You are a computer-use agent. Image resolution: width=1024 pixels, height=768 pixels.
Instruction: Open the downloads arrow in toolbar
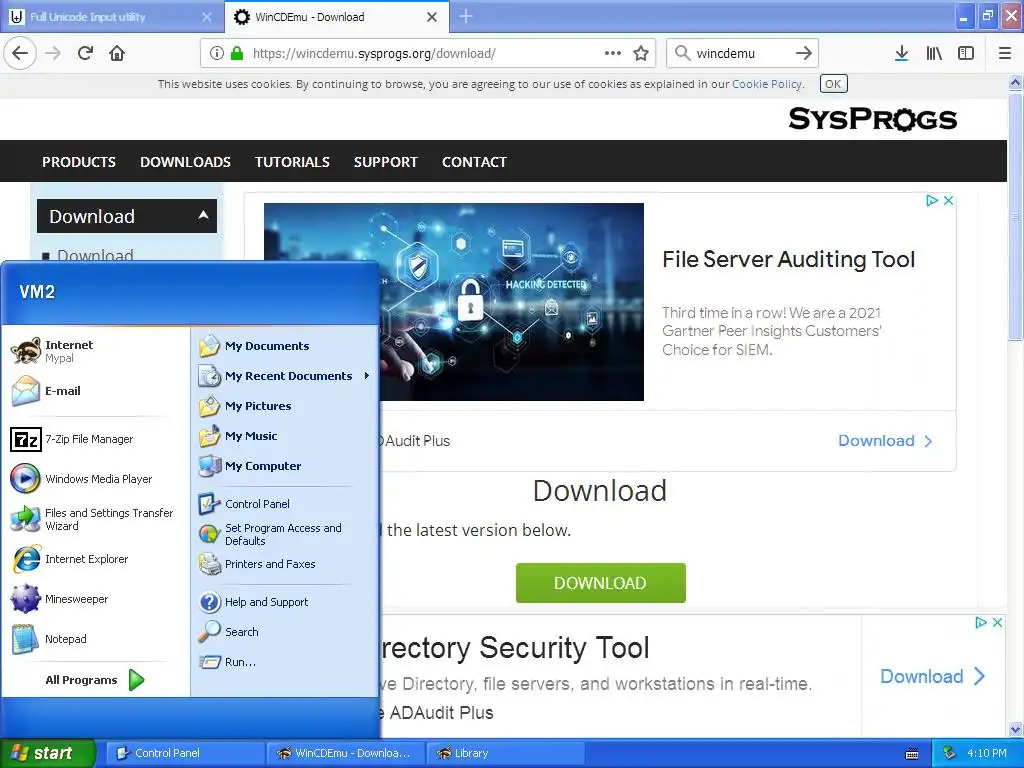(901, 53)
